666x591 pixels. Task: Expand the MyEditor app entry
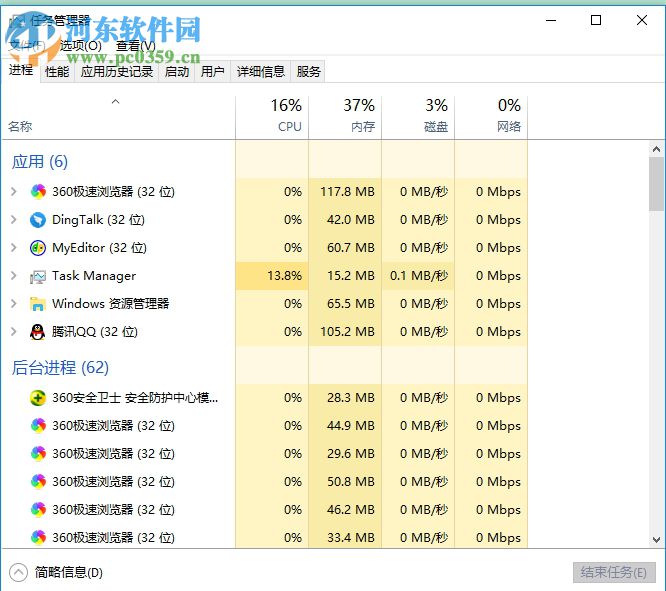pyautogui.click(x=14, y=248)
